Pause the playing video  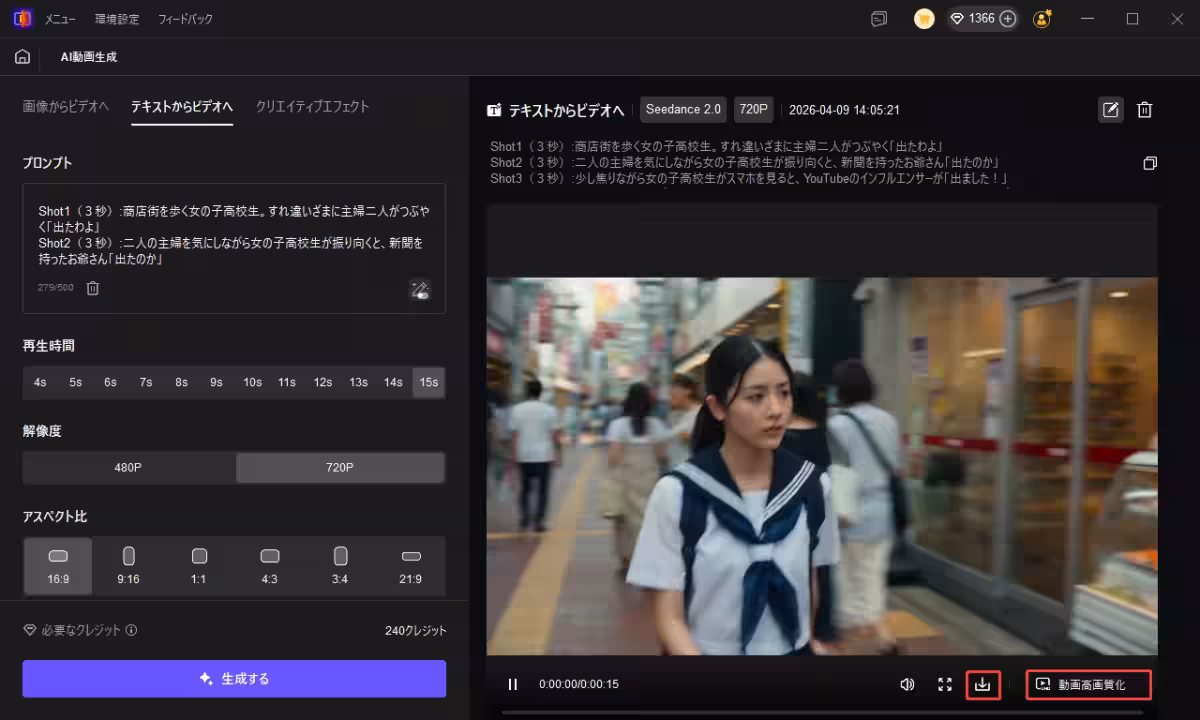pyautogui.click(x=512, y=684)
